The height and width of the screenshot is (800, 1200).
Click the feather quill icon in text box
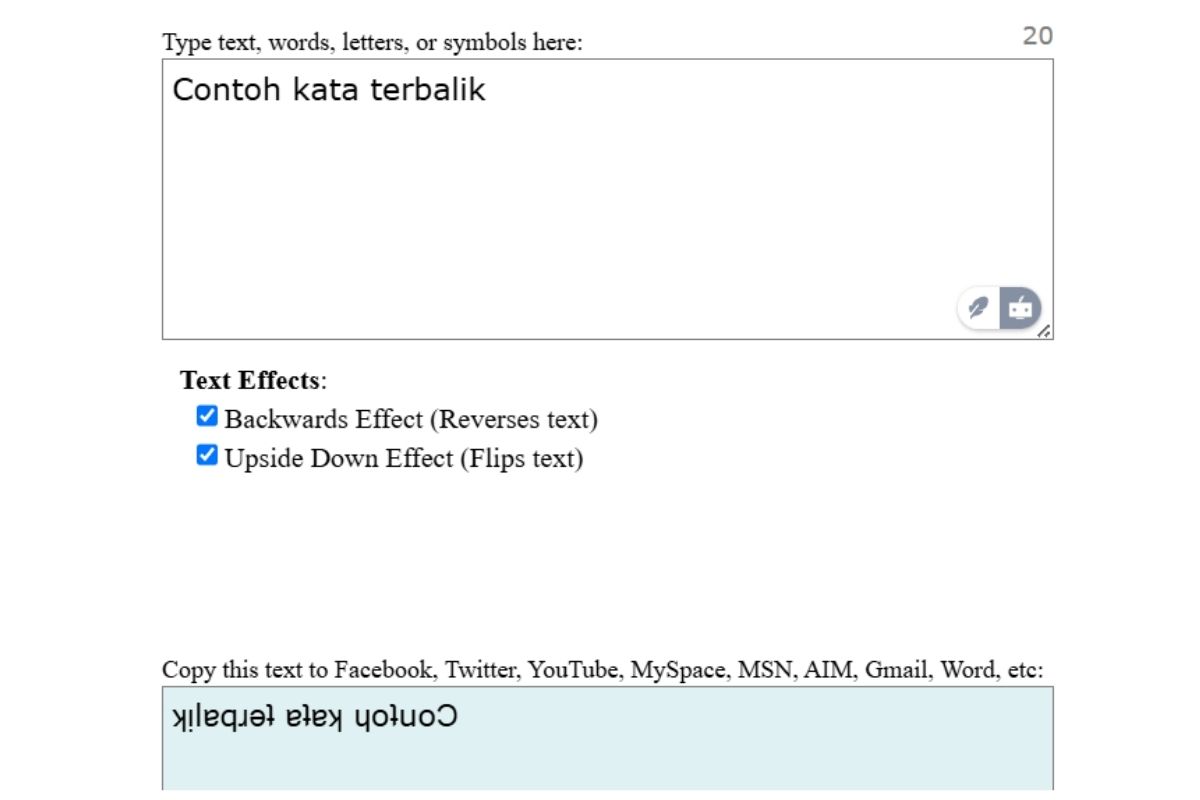[x=979, y=308]
